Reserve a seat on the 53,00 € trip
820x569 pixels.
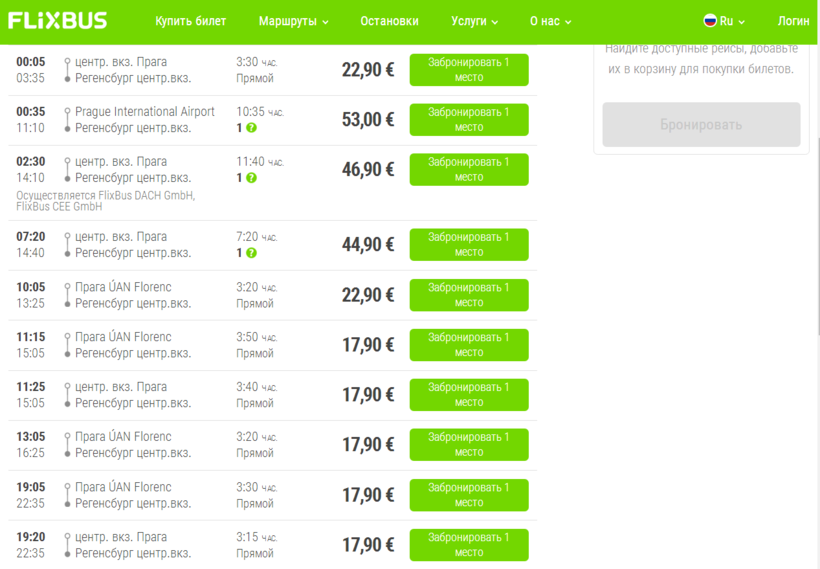(x=468, y=120)
